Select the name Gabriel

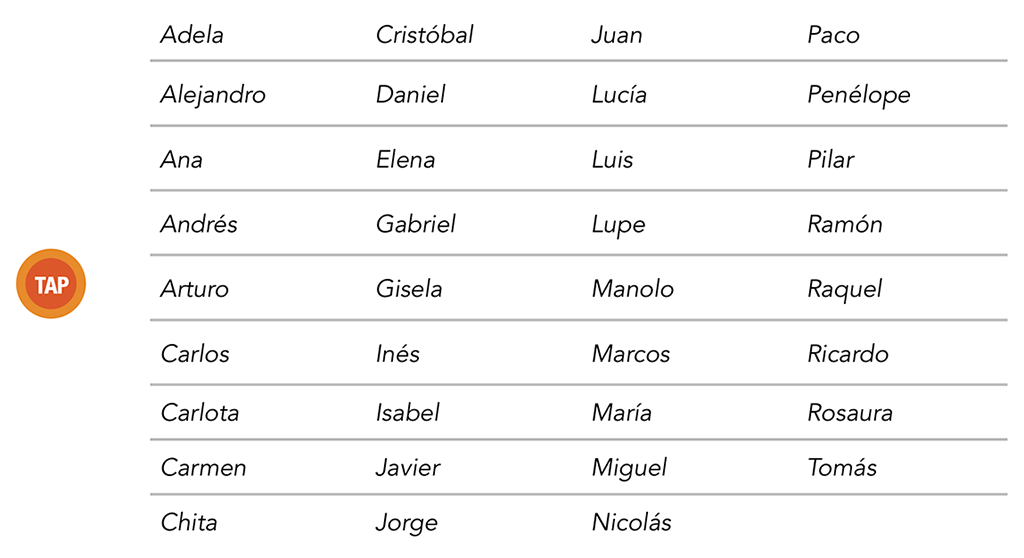[415, 224]
